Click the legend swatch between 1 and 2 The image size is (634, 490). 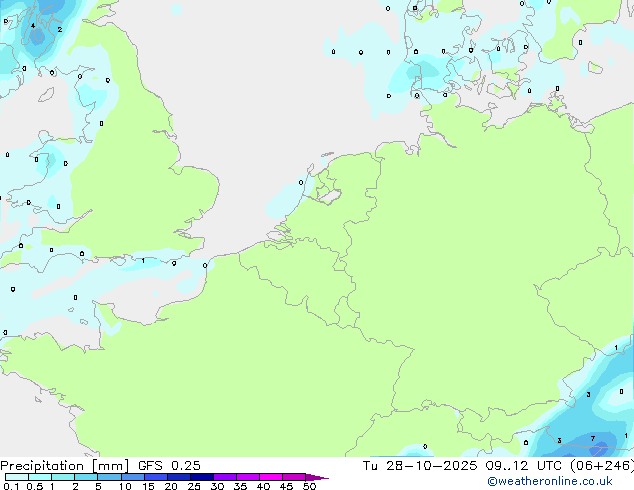click(63, 477)
